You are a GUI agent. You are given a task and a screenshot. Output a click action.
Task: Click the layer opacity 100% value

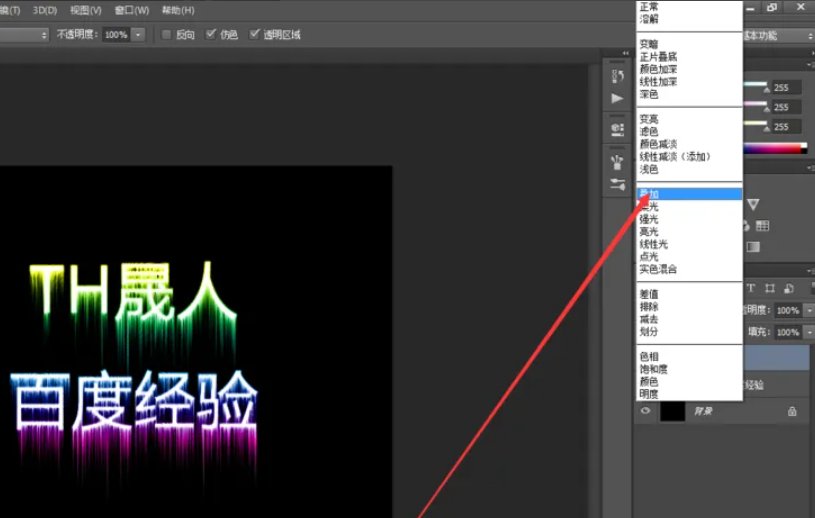(x=788, y=310)
